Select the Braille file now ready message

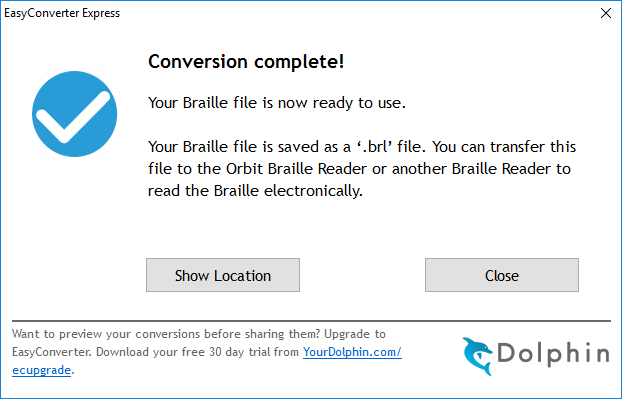pos(277,103)
